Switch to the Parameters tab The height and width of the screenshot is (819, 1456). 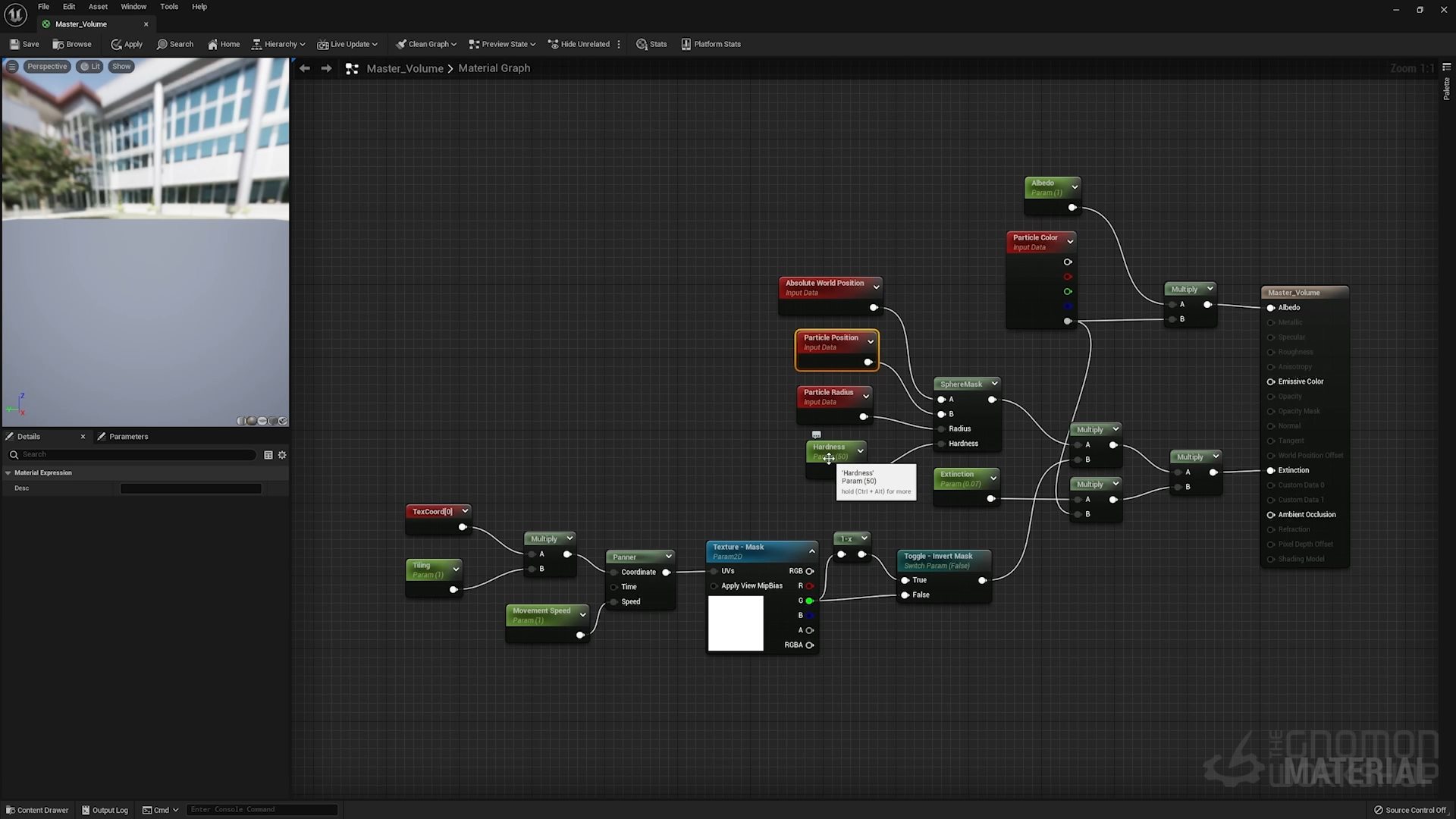pyautogui.click(x=128, y=437)
